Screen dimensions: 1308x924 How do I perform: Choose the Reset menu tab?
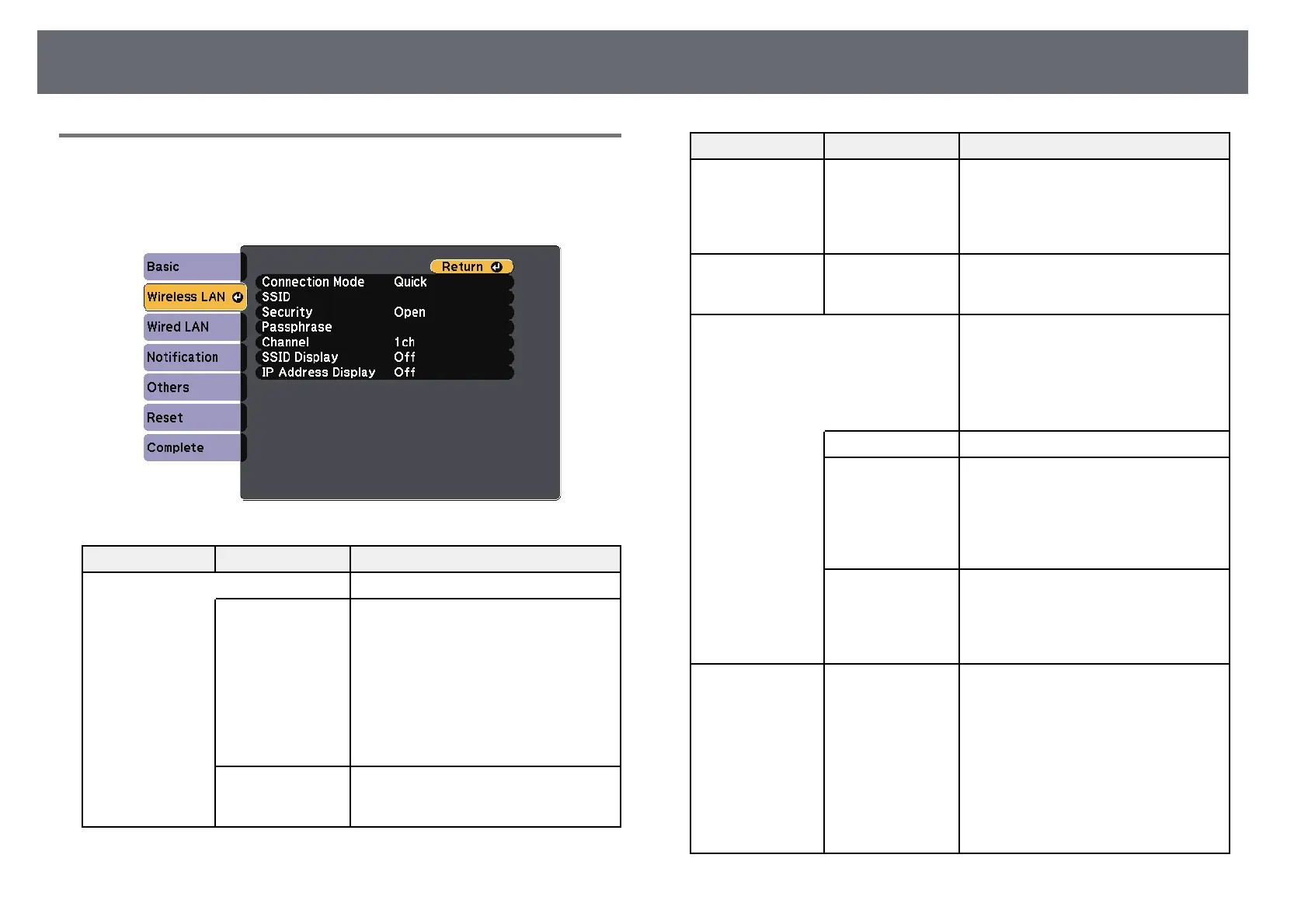(x=194, y=418)
